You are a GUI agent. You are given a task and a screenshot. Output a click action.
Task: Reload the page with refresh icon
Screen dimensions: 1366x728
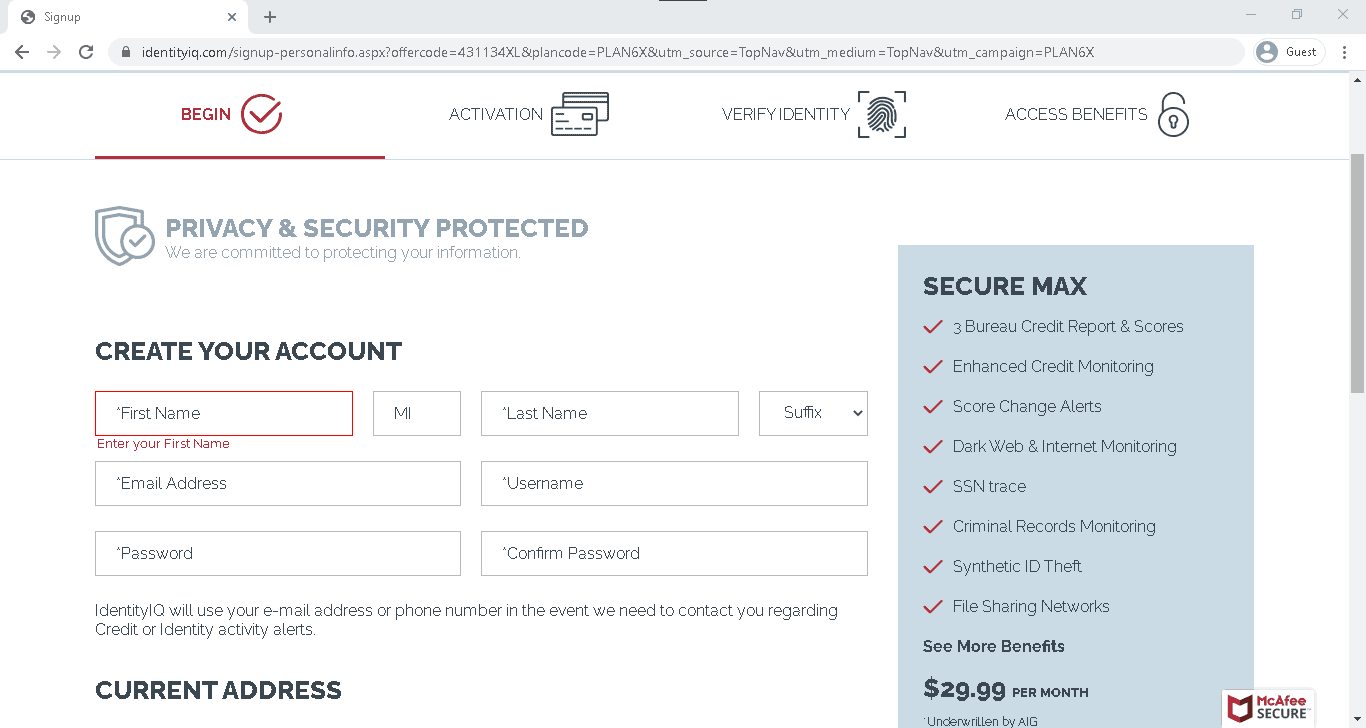click(x=86, y=51)
